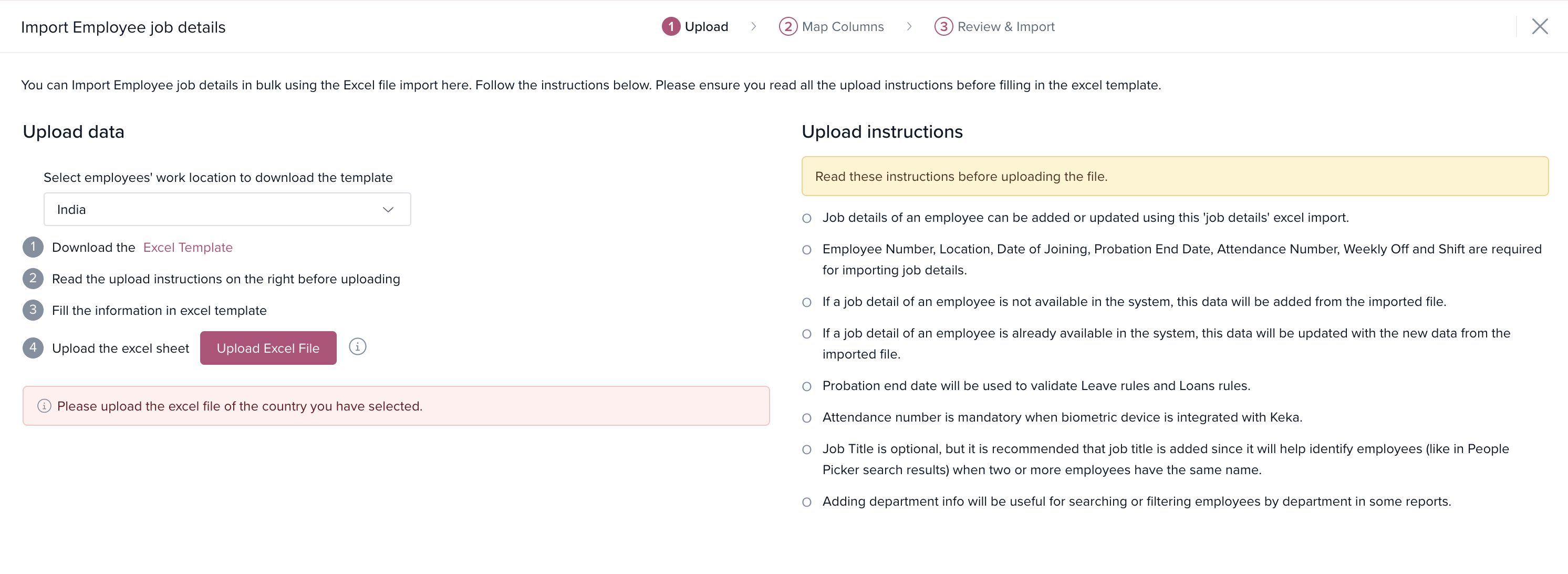Viewport: 1568px width, 574px height.
Task: Click the numbered 1 badge next to Download
Action: pyautogui.click(x=33, y=248)
